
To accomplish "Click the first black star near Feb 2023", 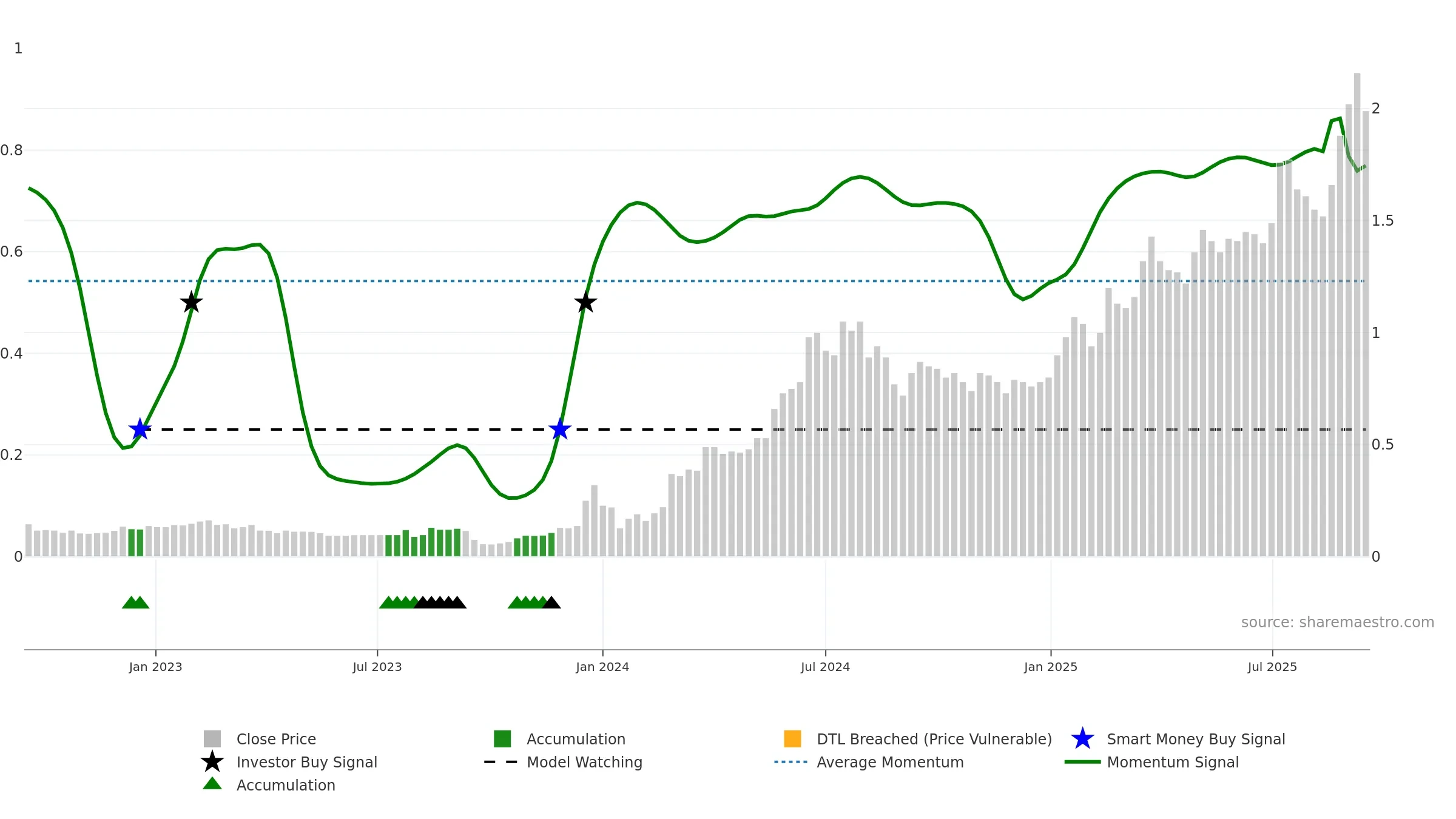I will tap(191, 302).
